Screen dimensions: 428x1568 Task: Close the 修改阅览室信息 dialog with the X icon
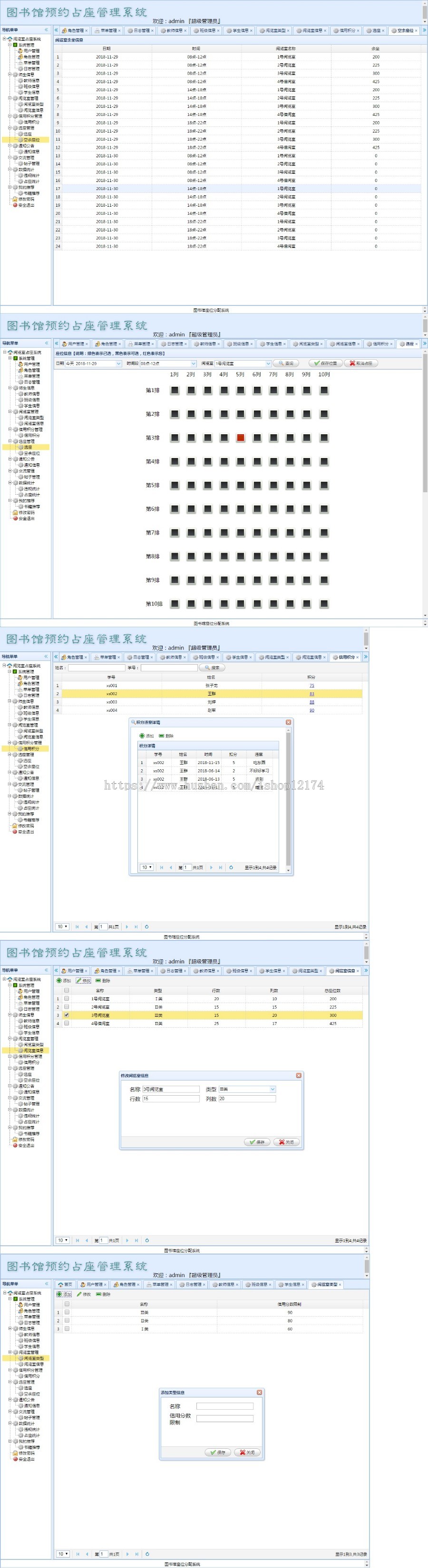pos(298,1076)
